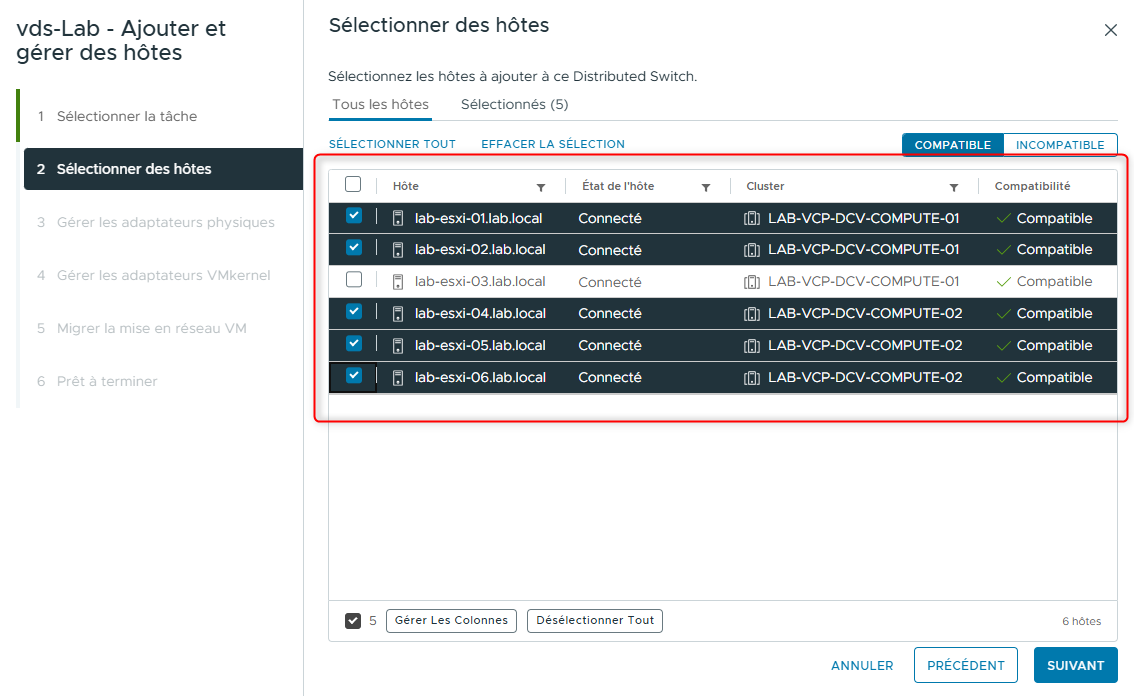This screenshot has width=1134, height=696.
Task: Switch to the INCOMPATIBLE view
Action: pos(1060,144)
